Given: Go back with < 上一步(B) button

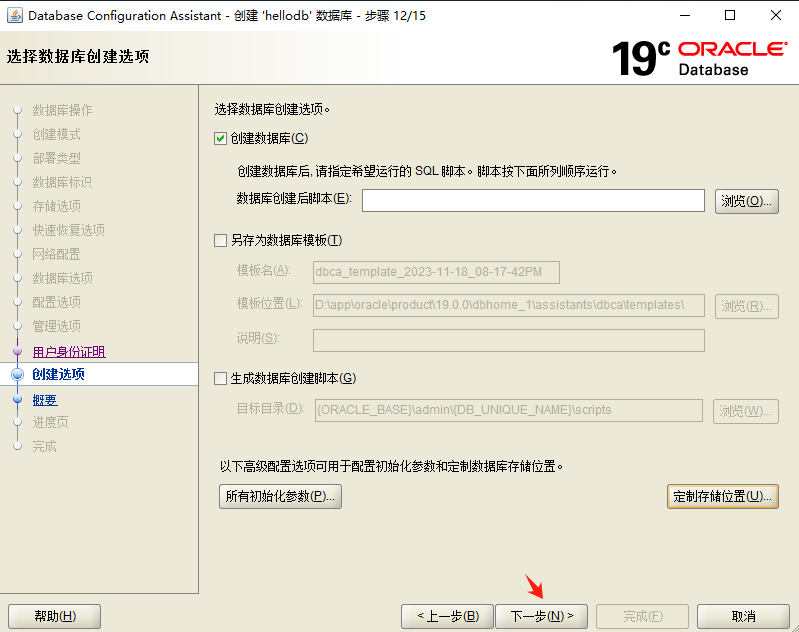Looking at the screenshot, I should 447,617.
